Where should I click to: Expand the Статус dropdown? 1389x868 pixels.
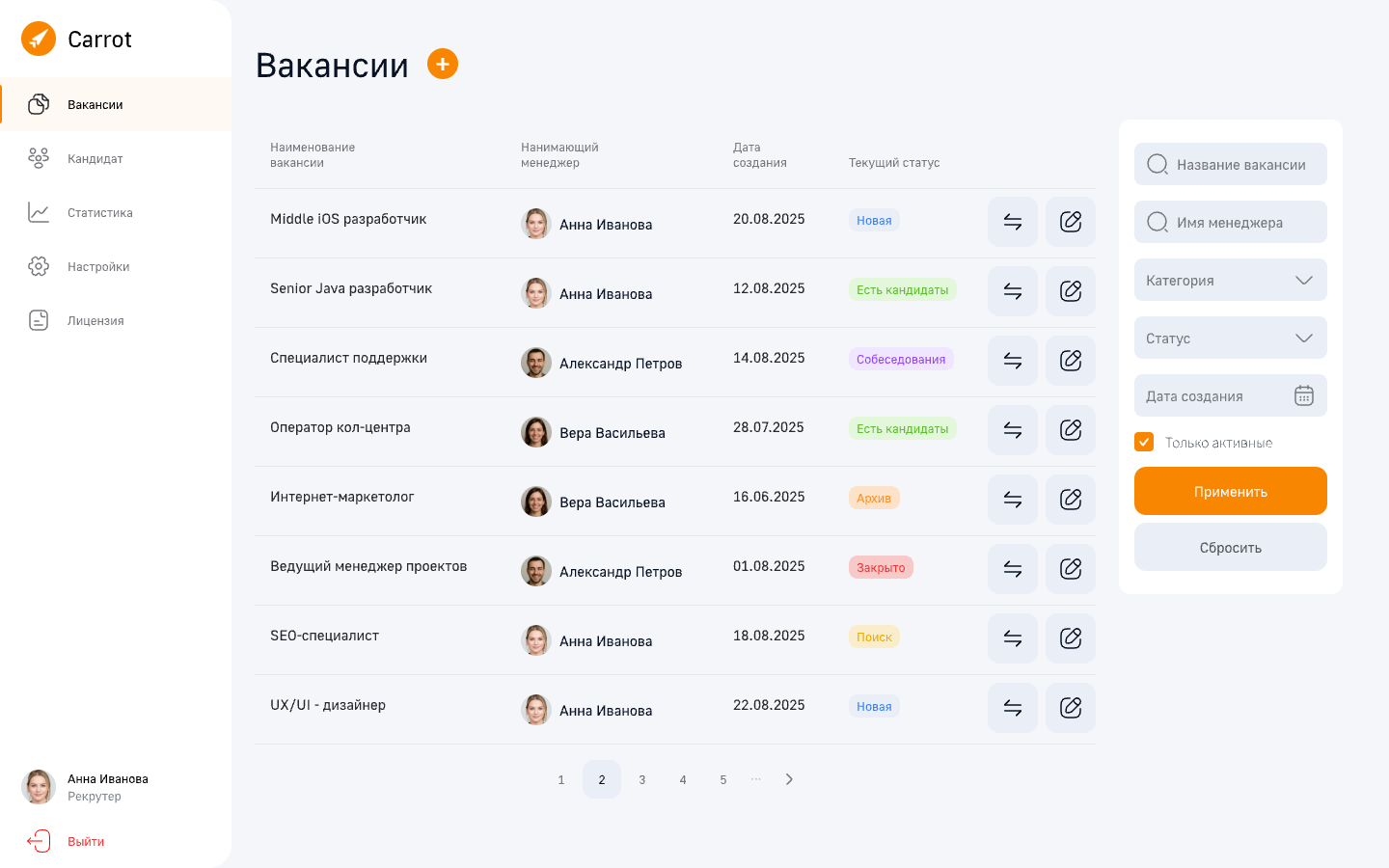click(1231, 338)
